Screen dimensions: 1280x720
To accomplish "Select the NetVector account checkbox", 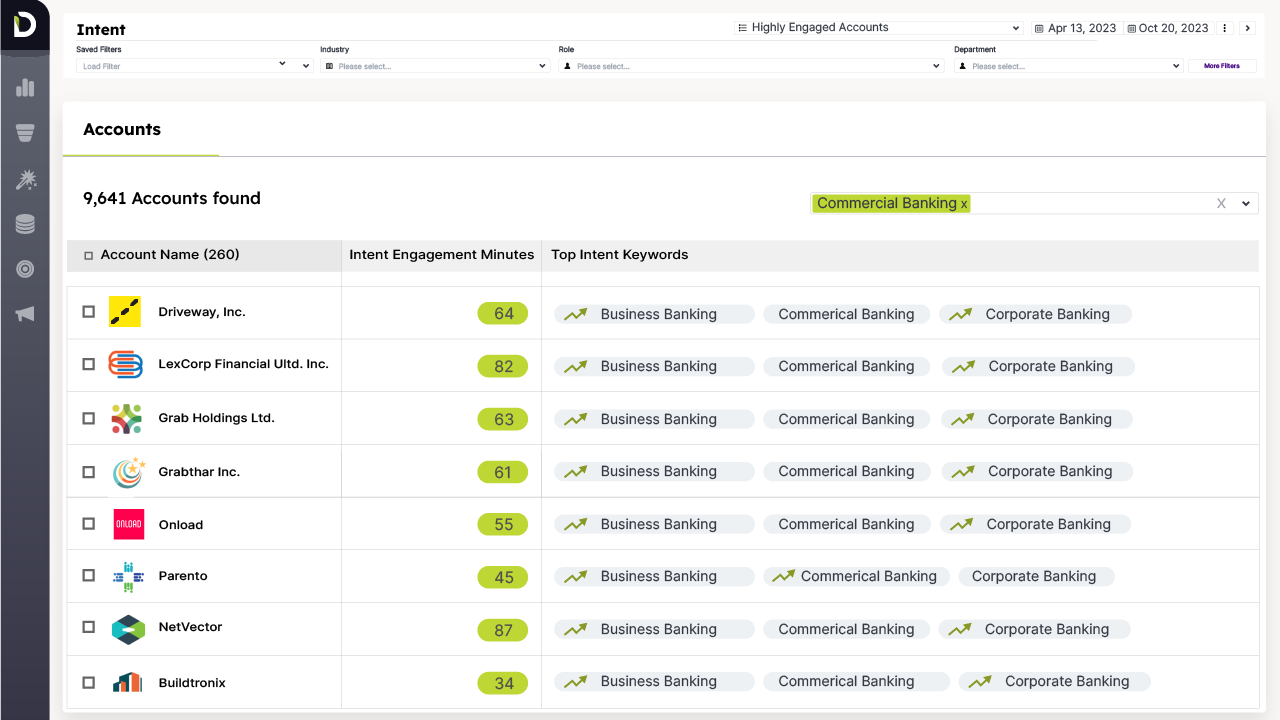I will click(x=88, y=627).
